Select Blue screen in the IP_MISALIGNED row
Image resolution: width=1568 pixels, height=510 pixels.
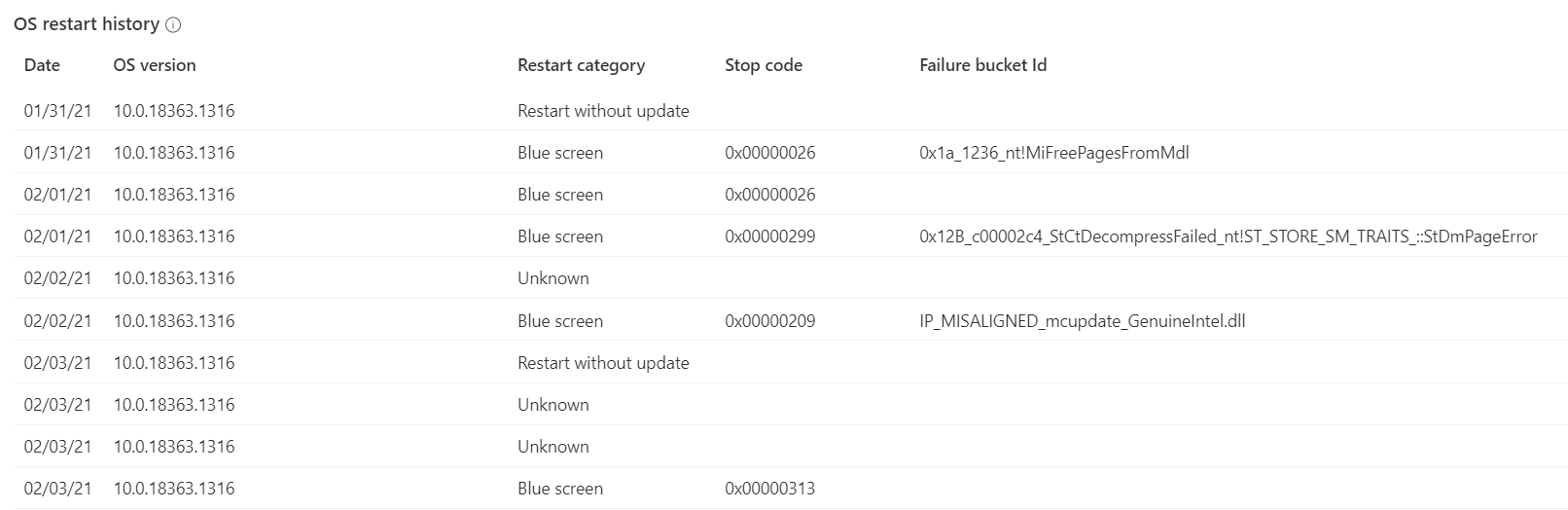[559, 321]
